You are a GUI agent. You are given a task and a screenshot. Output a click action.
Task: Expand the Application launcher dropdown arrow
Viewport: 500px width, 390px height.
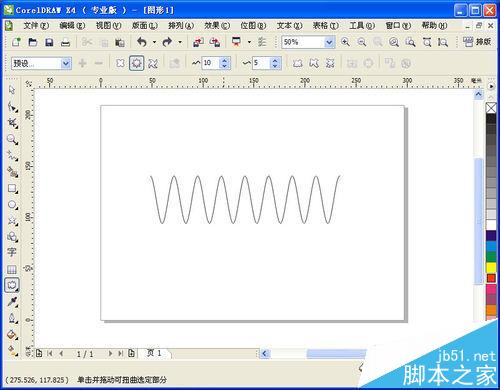pyautogui.click(x=249, y=42)
